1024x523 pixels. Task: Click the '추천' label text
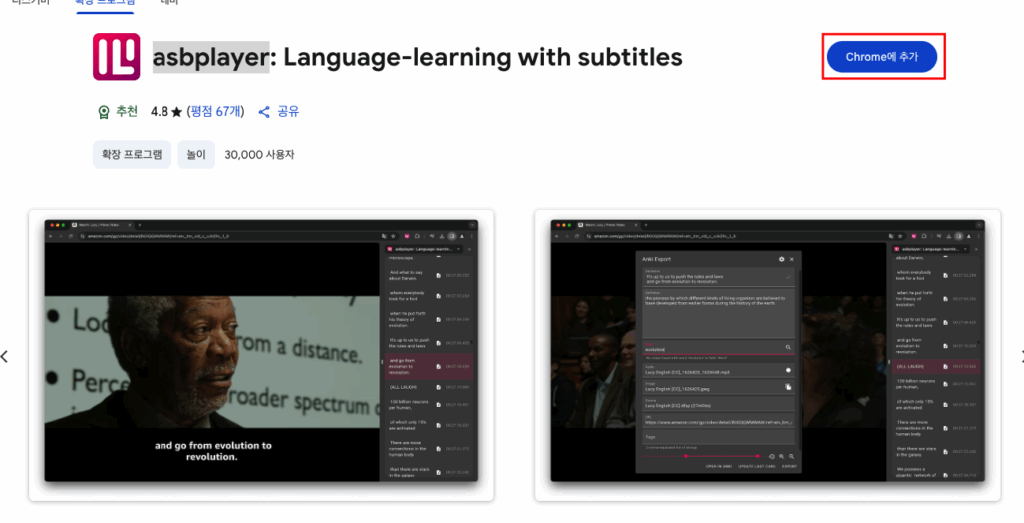pos(127,112)
